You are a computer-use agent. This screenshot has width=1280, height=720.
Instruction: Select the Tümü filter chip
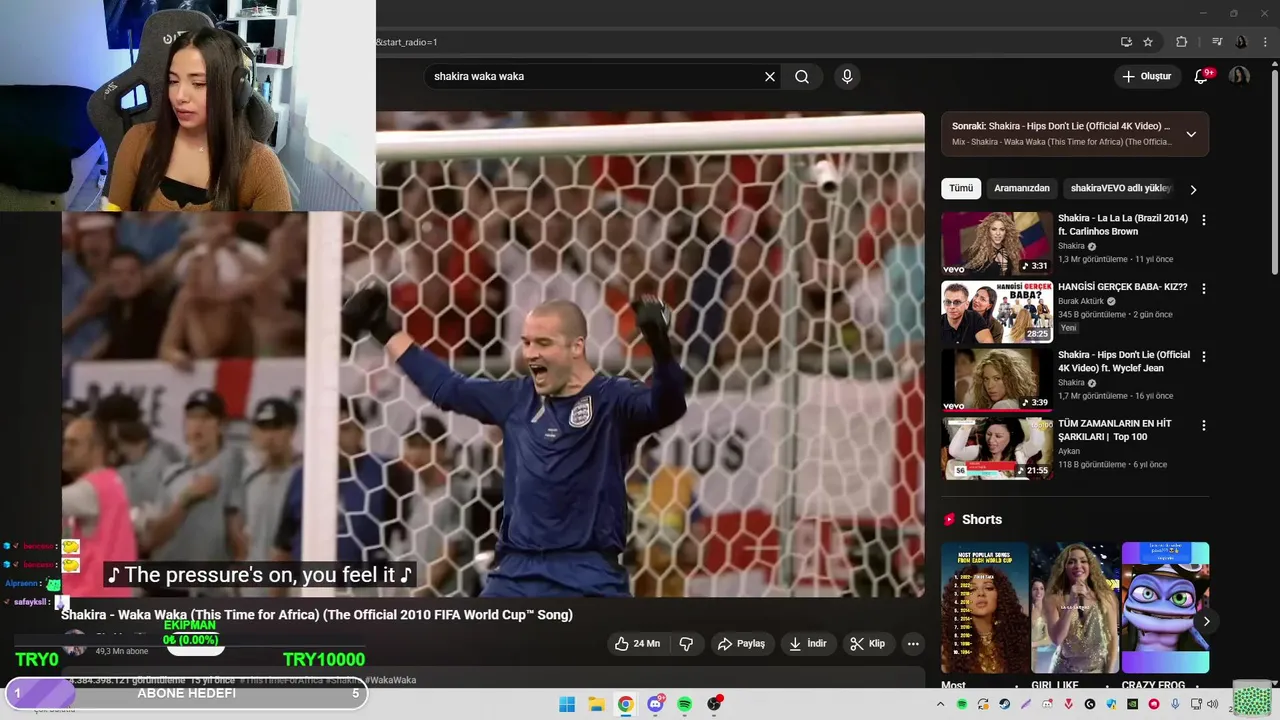[961, 188]
